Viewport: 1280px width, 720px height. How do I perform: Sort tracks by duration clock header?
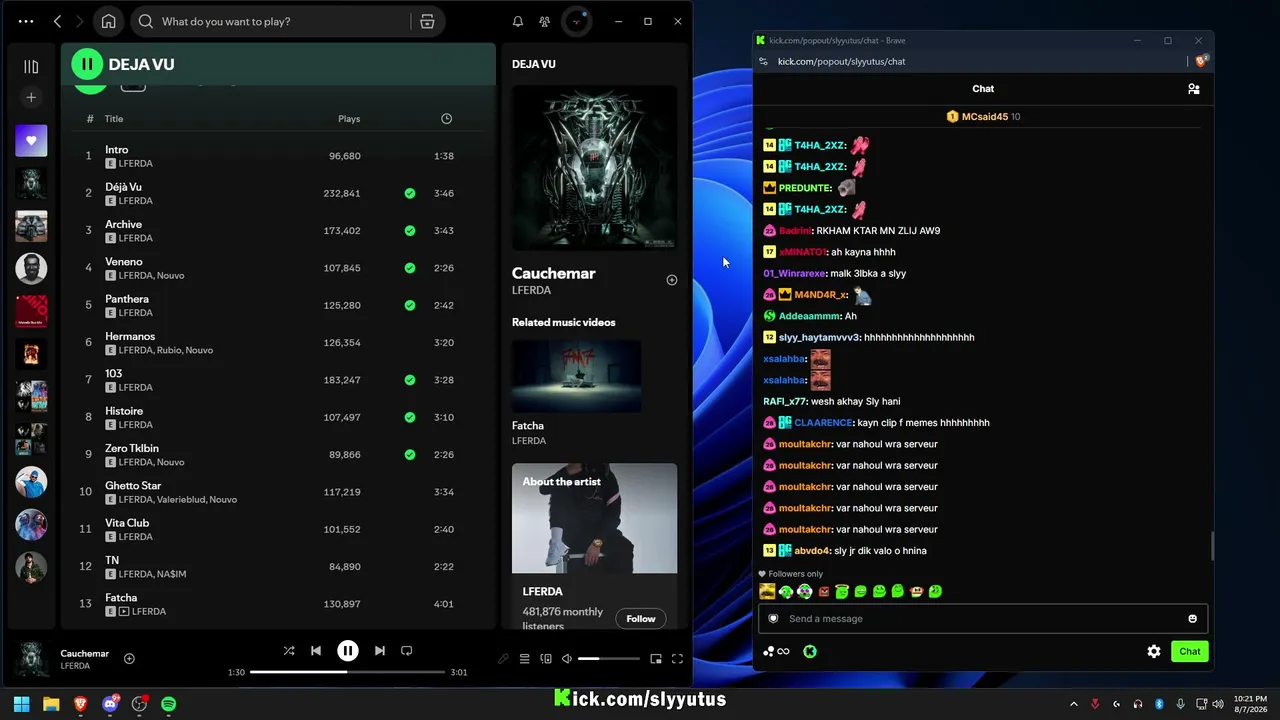pos(446,119)
